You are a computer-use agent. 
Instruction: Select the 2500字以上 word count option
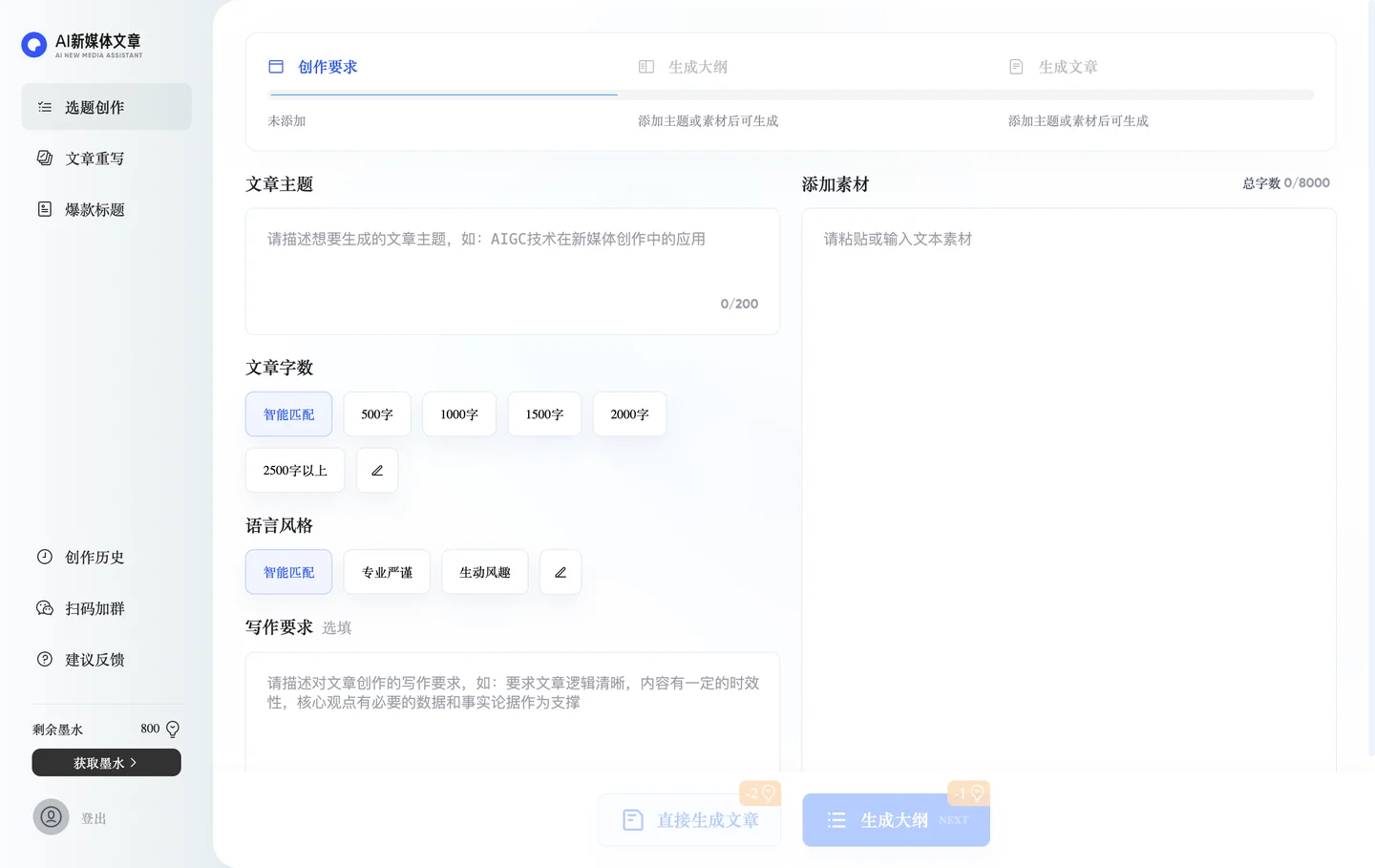tap(295, 471)
